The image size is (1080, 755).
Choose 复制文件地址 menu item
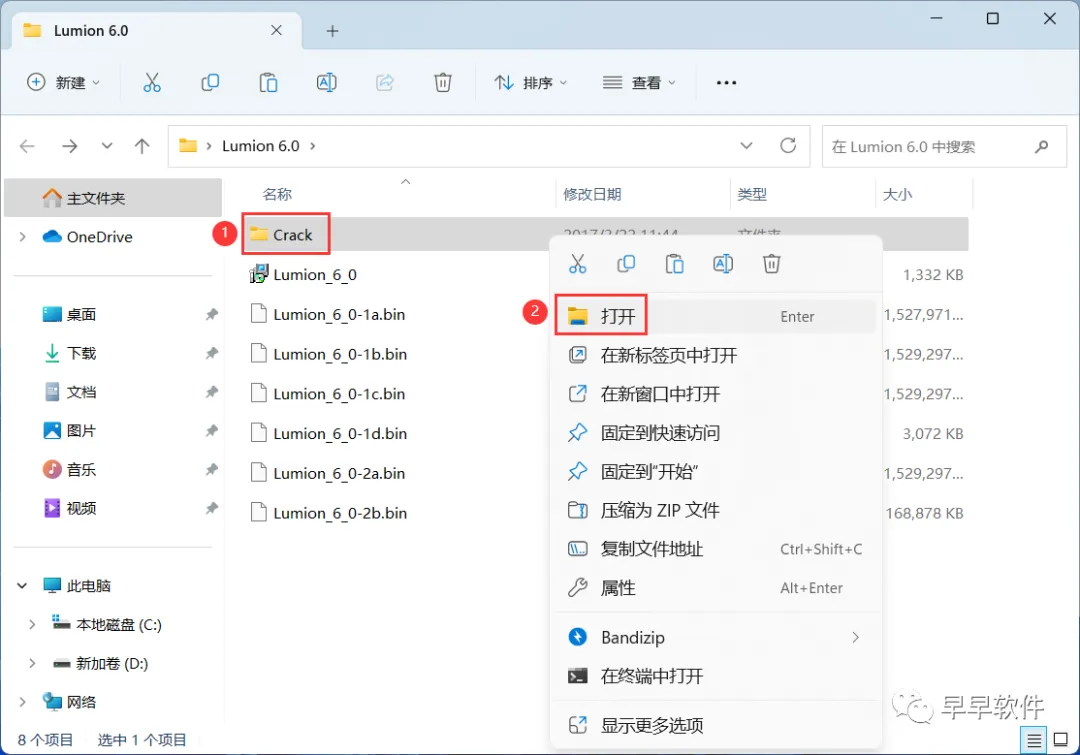coord(716,549)
